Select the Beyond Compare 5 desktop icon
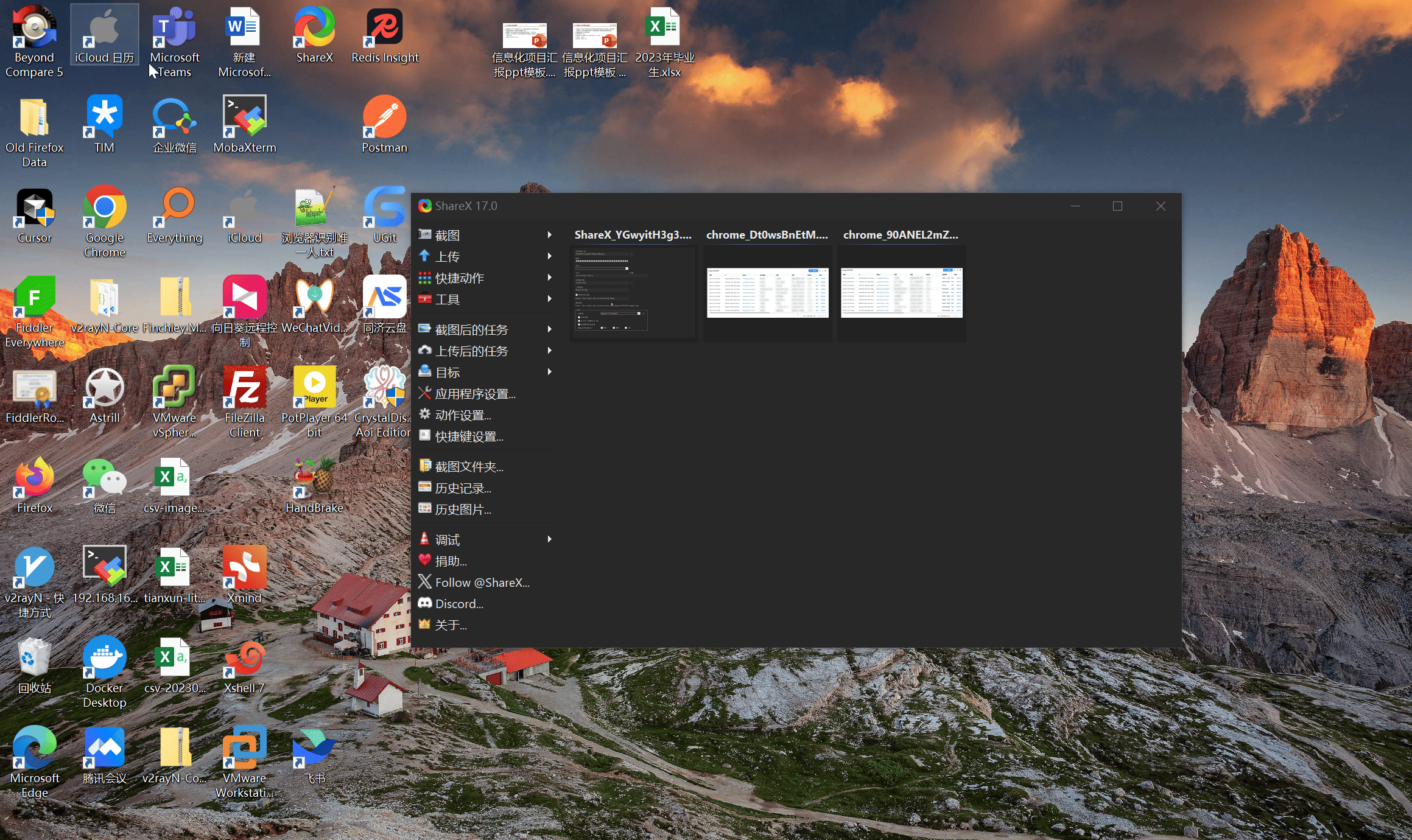Screen dimensions: 1412x840 pyautogui.click(x=34, y=41)
